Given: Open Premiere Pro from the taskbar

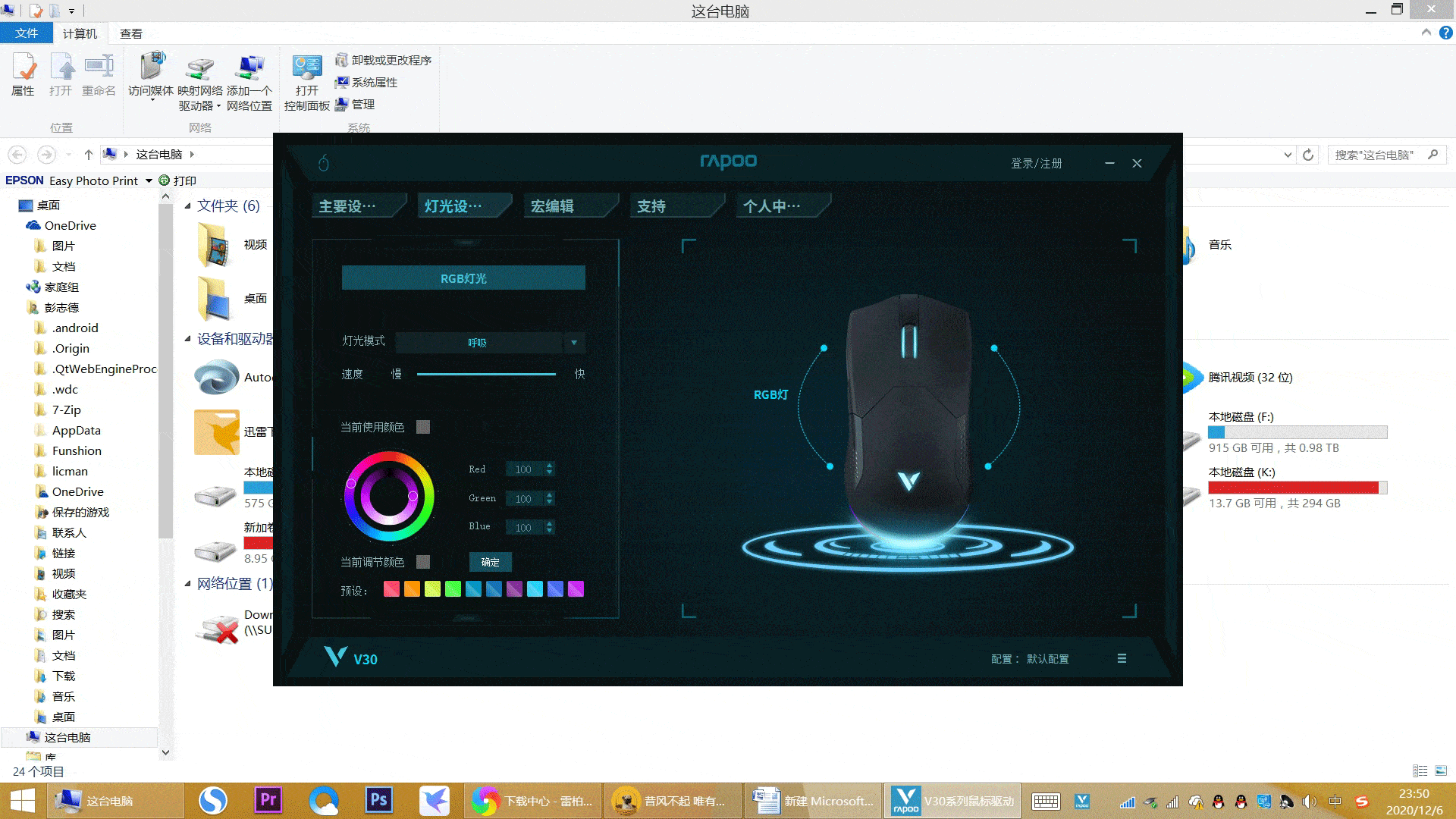Looking at the screenshot, I should 268,800.
